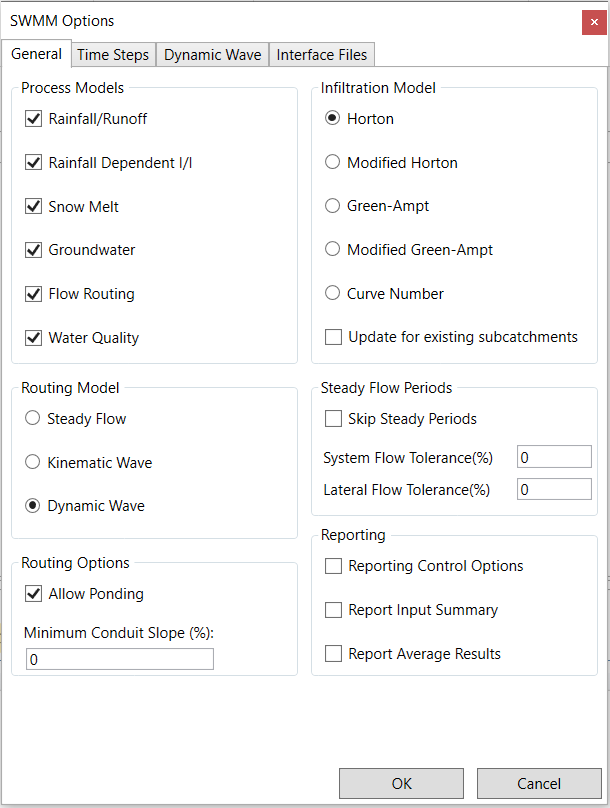This screenshot has height=808, width=610.
Task: Toggle the Snow Melt checkbox
Action: click(34, 207)
